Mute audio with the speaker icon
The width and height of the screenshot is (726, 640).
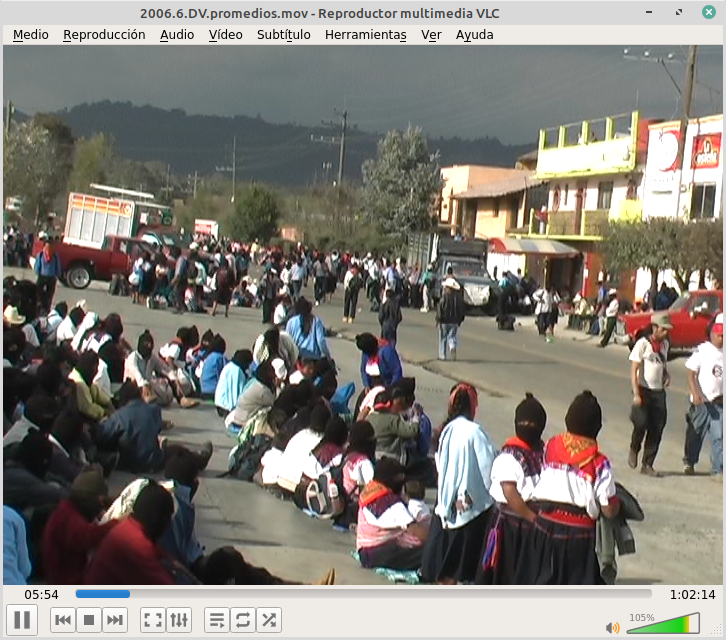[612, 627]
